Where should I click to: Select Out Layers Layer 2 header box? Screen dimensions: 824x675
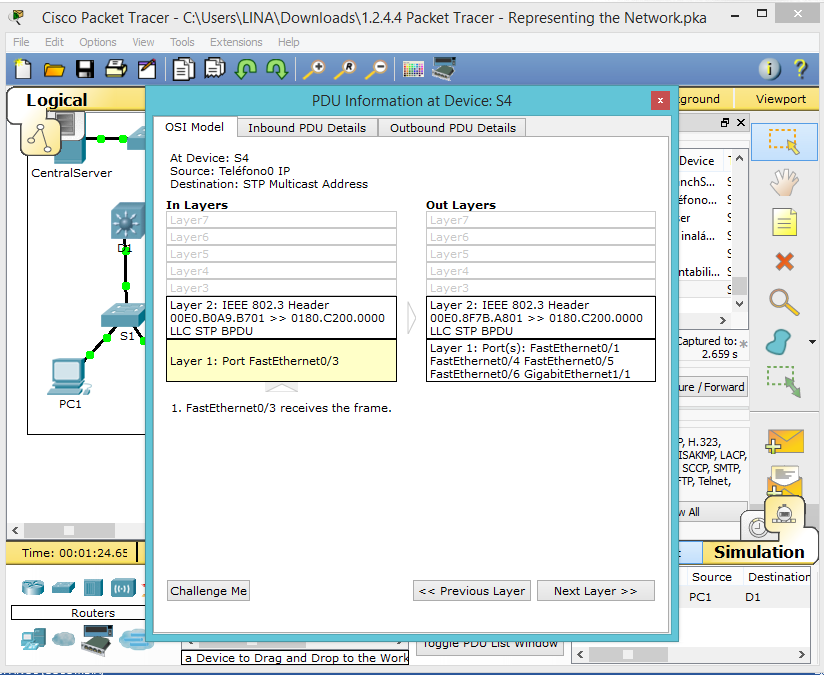(541, 318)
